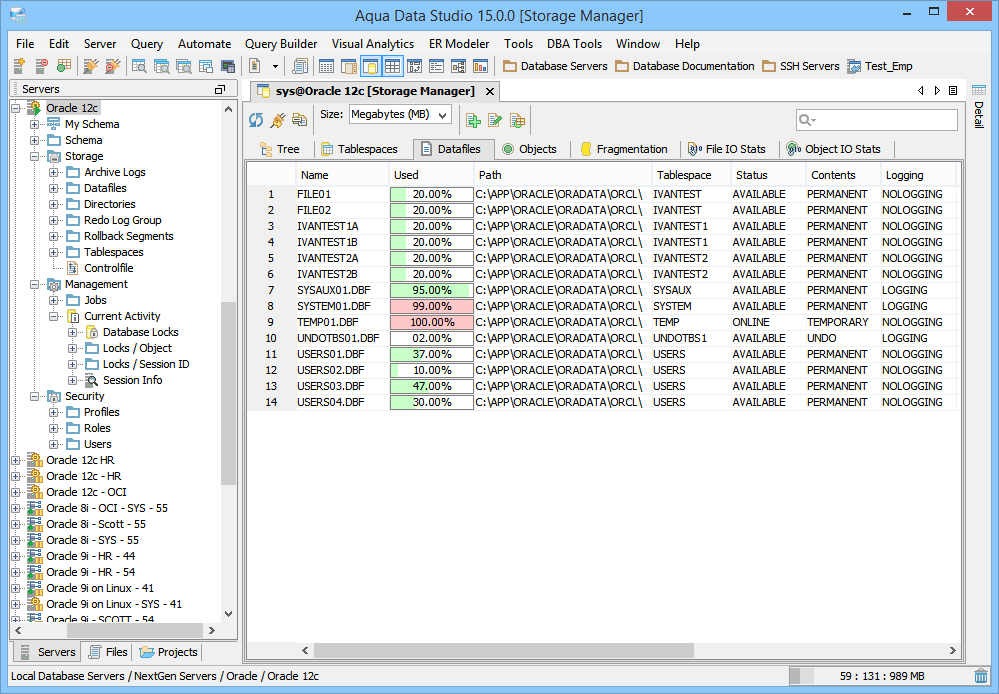Switch to the Files panel tab
Image resolution: width=999 pixels, height=694 pixels.
[x=108, y=652]
